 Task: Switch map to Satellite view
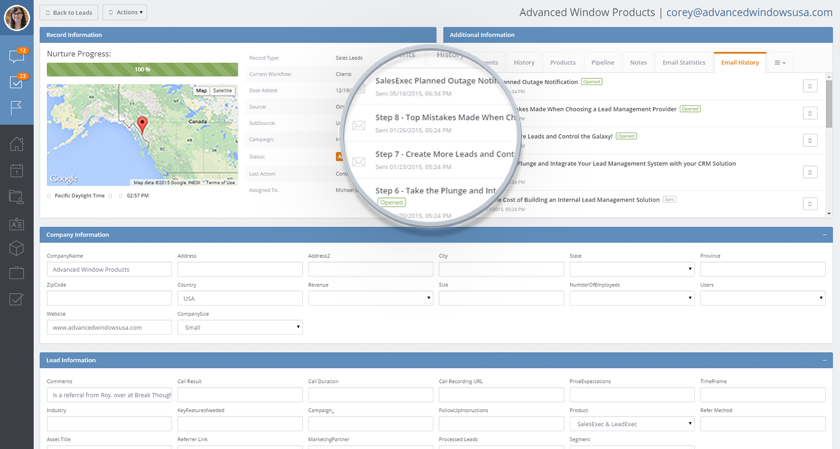point(222,91)
